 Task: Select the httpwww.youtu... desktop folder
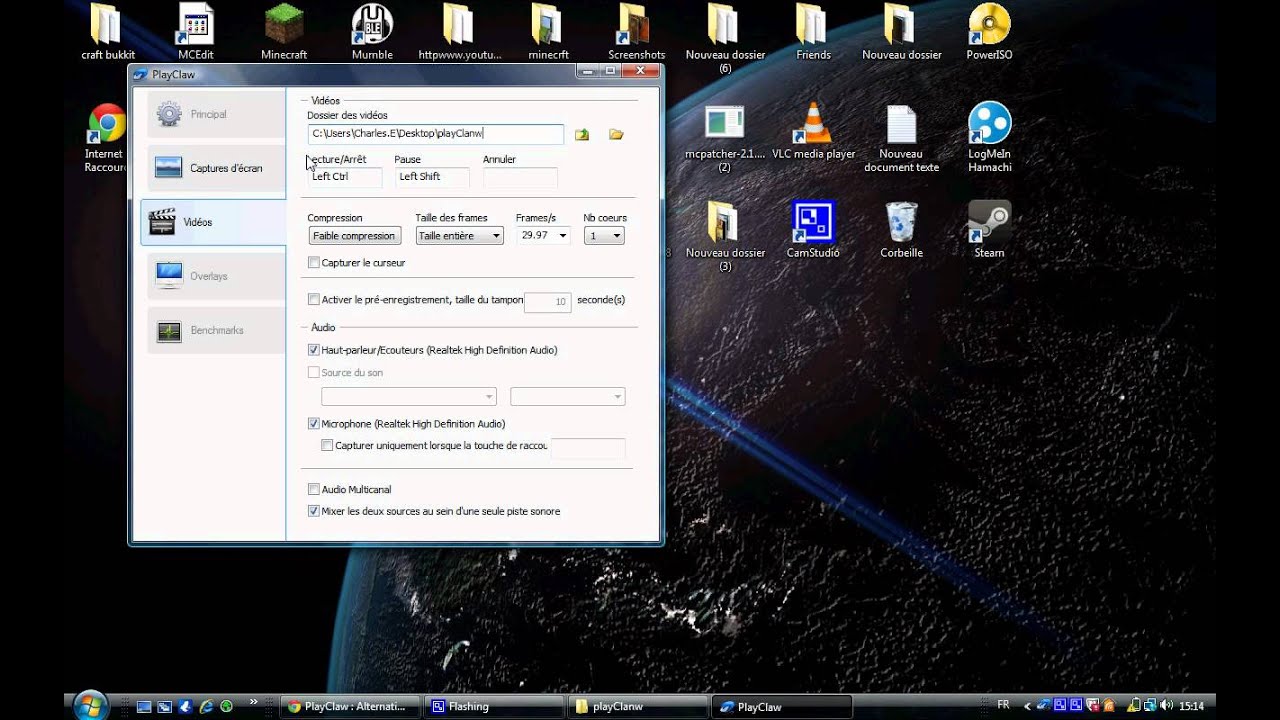point(460,33)
